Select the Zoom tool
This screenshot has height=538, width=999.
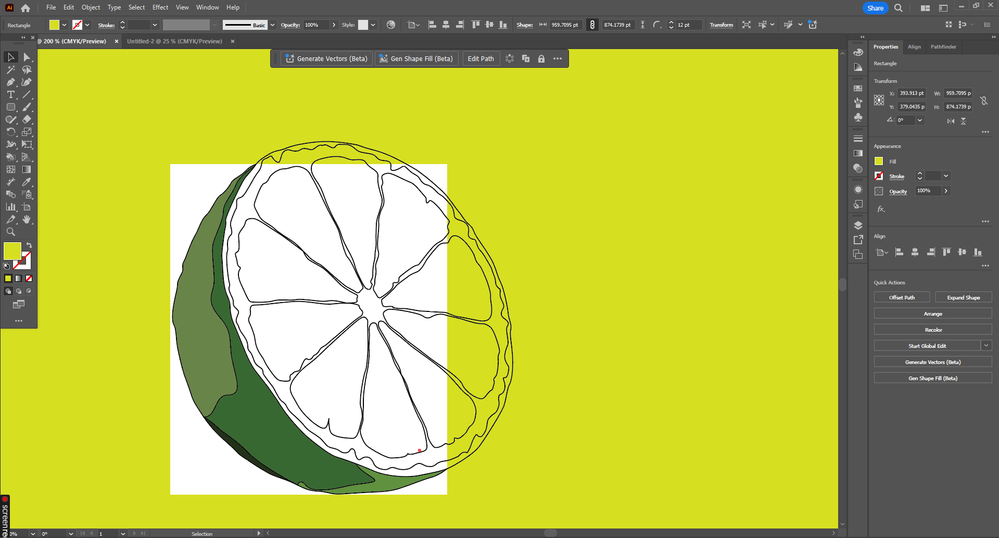pos(11,231)
